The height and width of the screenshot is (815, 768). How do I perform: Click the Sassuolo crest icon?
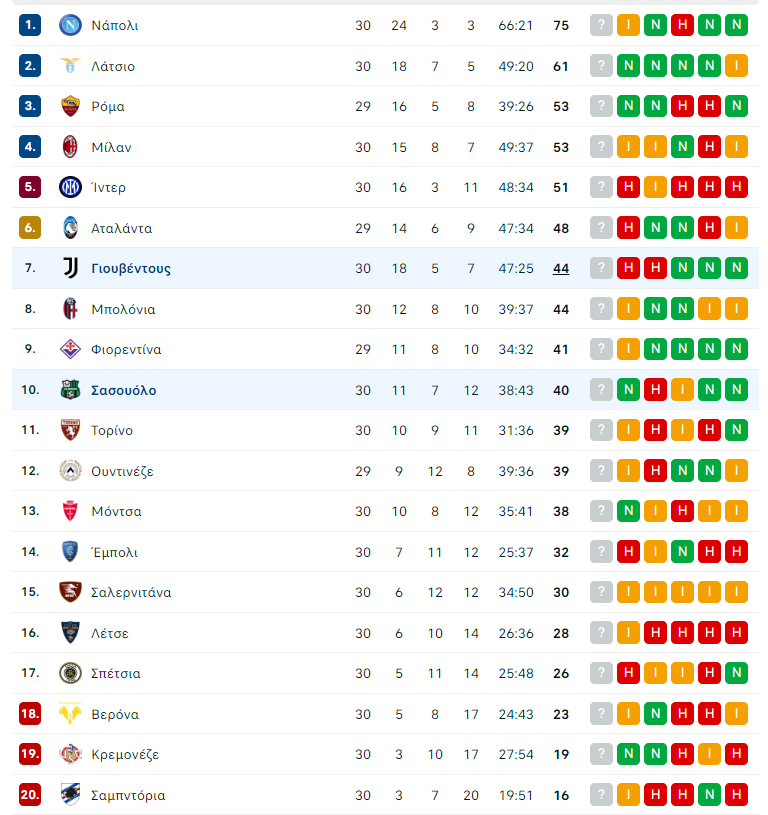(x=70, y=390)
